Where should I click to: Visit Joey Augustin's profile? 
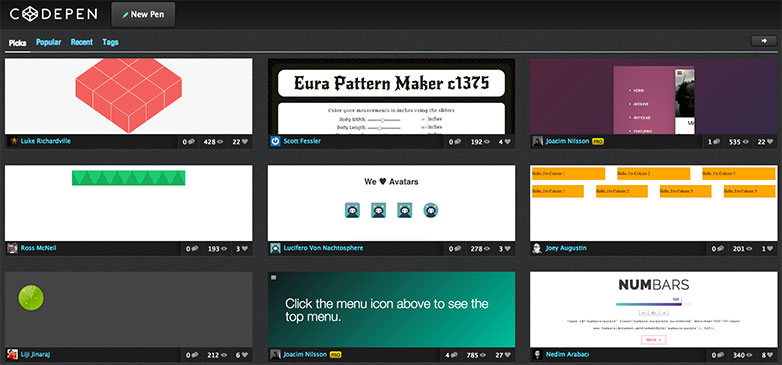click(566, 248)
